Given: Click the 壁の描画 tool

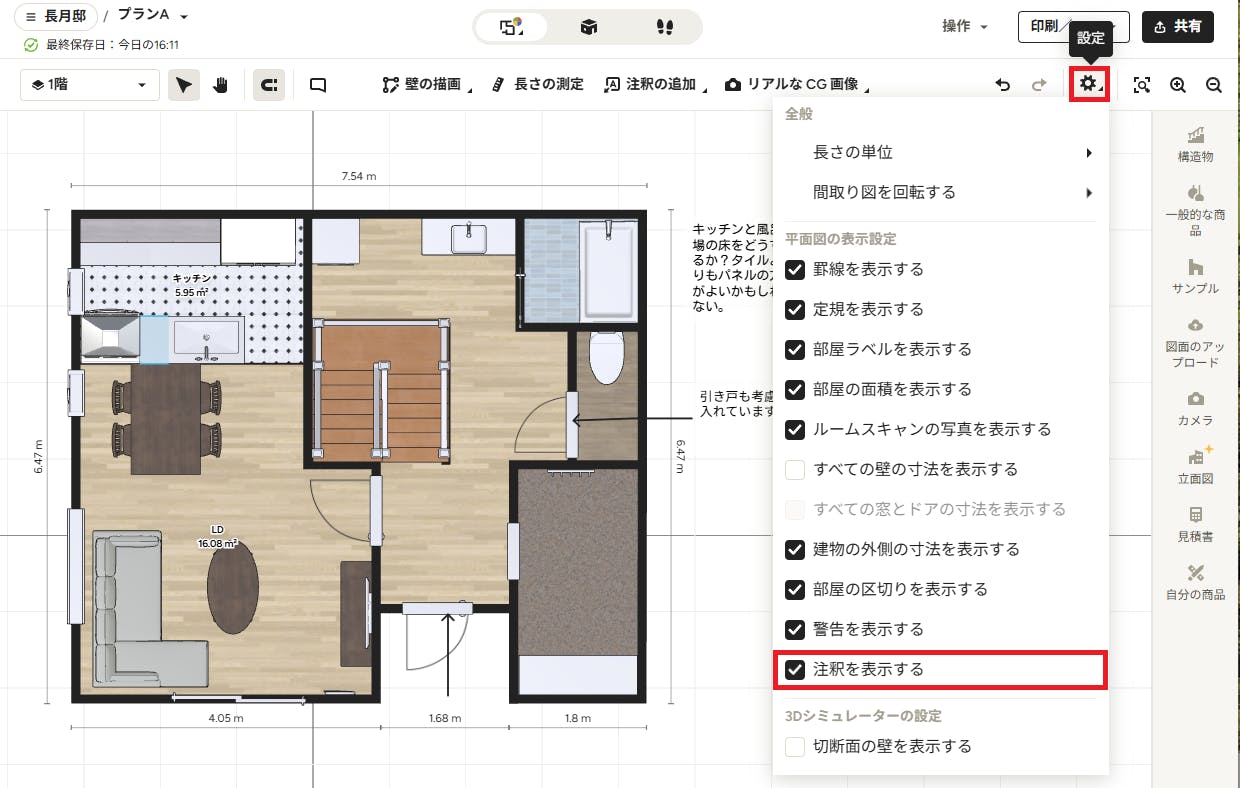Looking at the screenshot, I should tap(427, 85).
